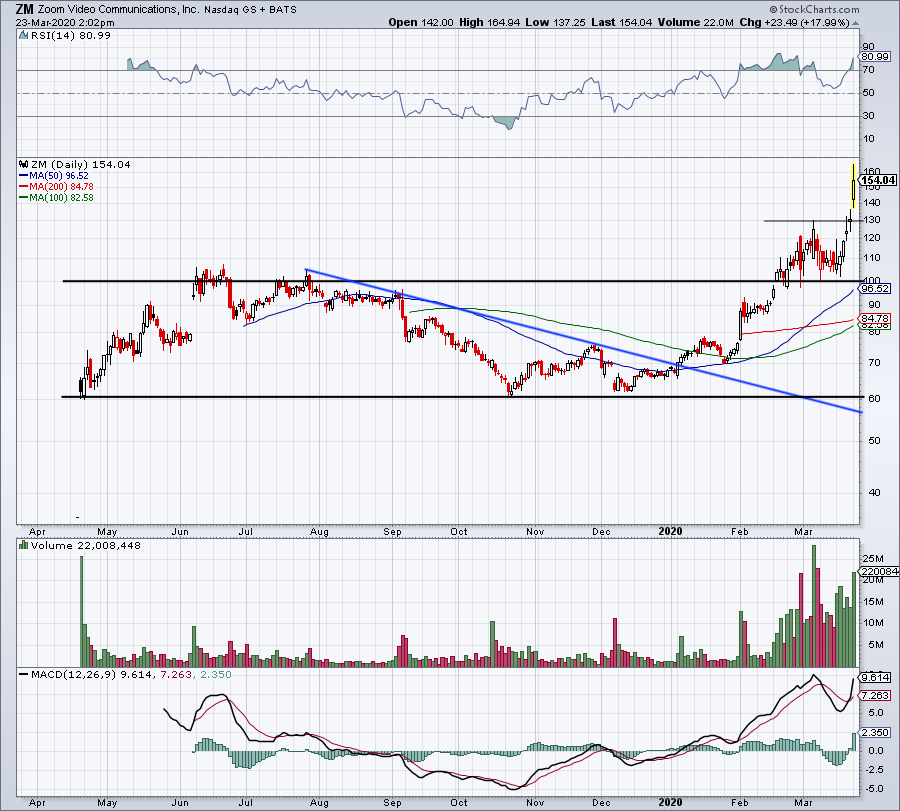Click the 154.04 last price axis tag
The height and width of the screenshot is (811, 900).
click(x=878, y=180)
